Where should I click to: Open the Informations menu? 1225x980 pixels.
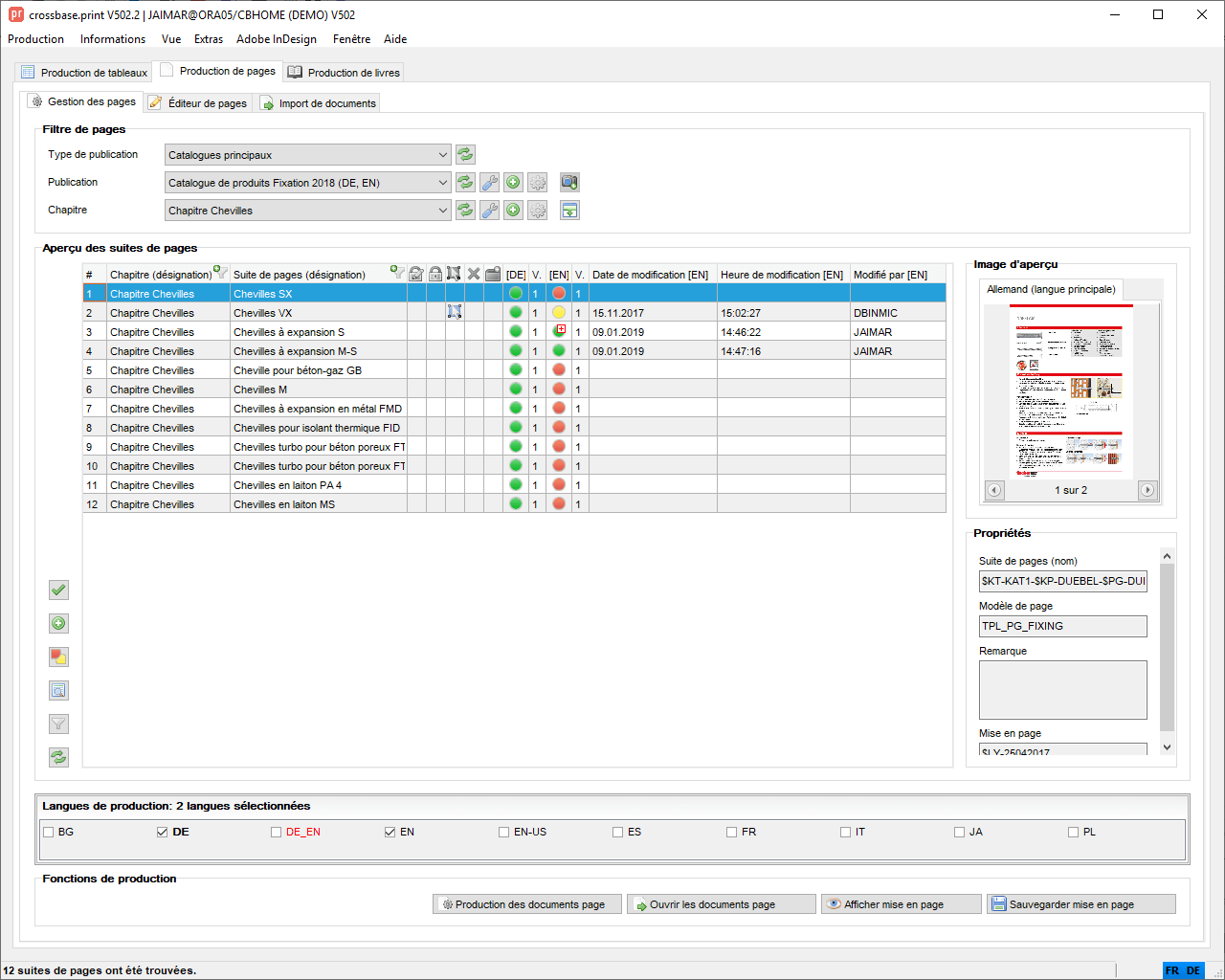click(113, 39)
